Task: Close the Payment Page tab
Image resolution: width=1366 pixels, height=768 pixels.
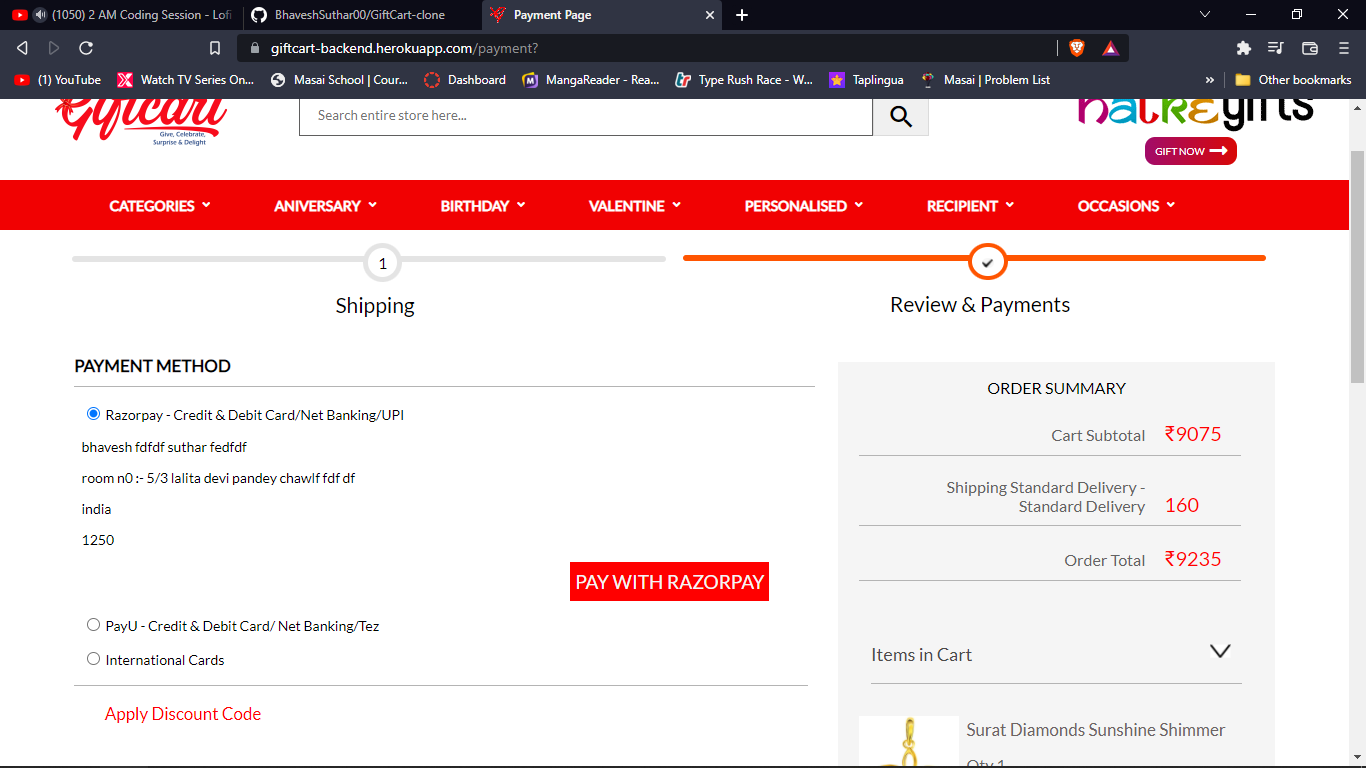Action: pyautogui.click(x=711, y=15)
